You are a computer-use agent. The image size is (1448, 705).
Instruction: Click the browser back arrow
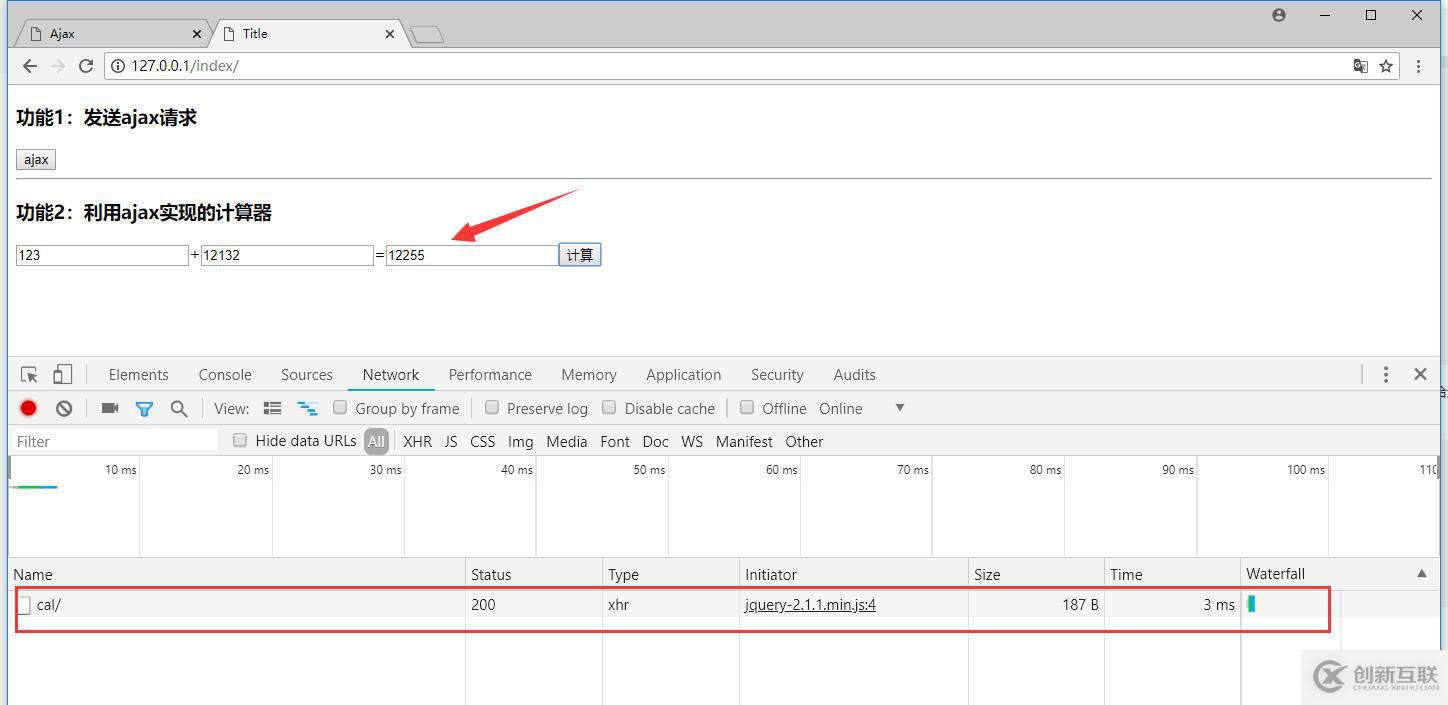[29, 66]
